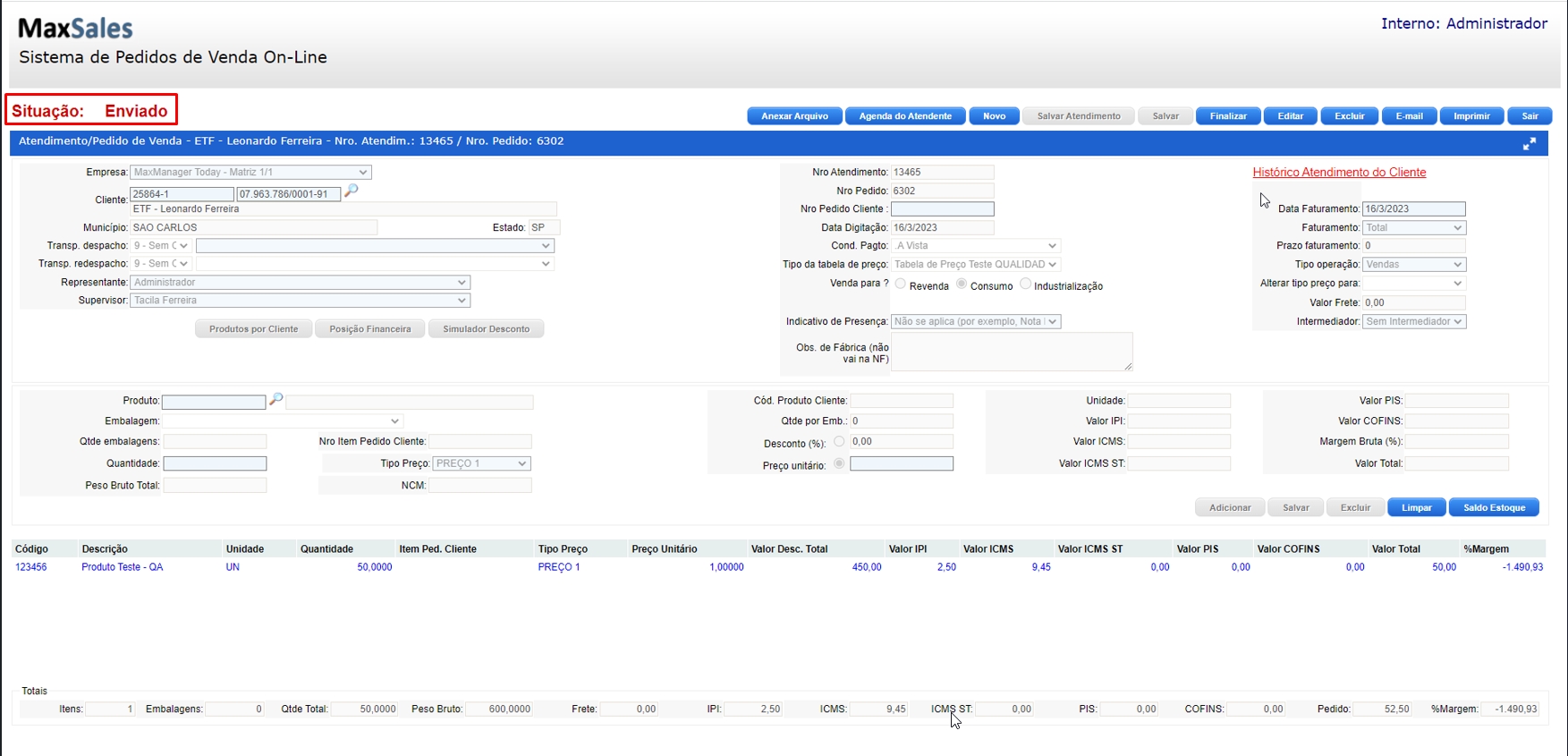Click the PREÇO 1 cell in table
This screenshot has width=1568, height=756.
click(559, 567)
